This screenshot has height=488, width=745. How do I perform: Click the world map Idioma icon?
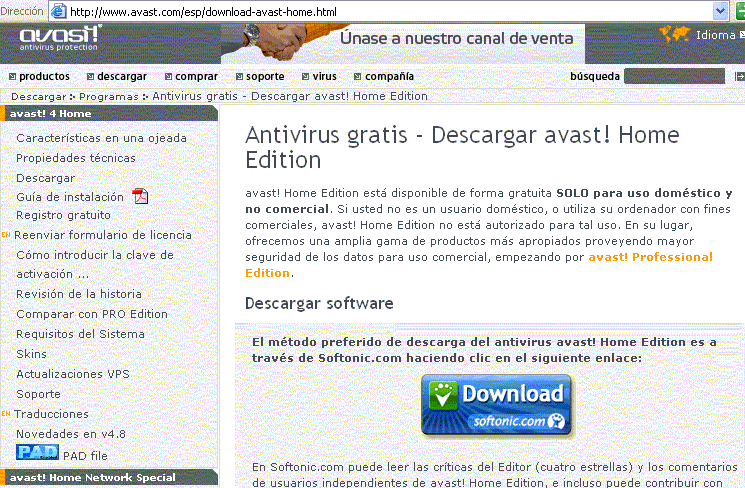[675, 34]
